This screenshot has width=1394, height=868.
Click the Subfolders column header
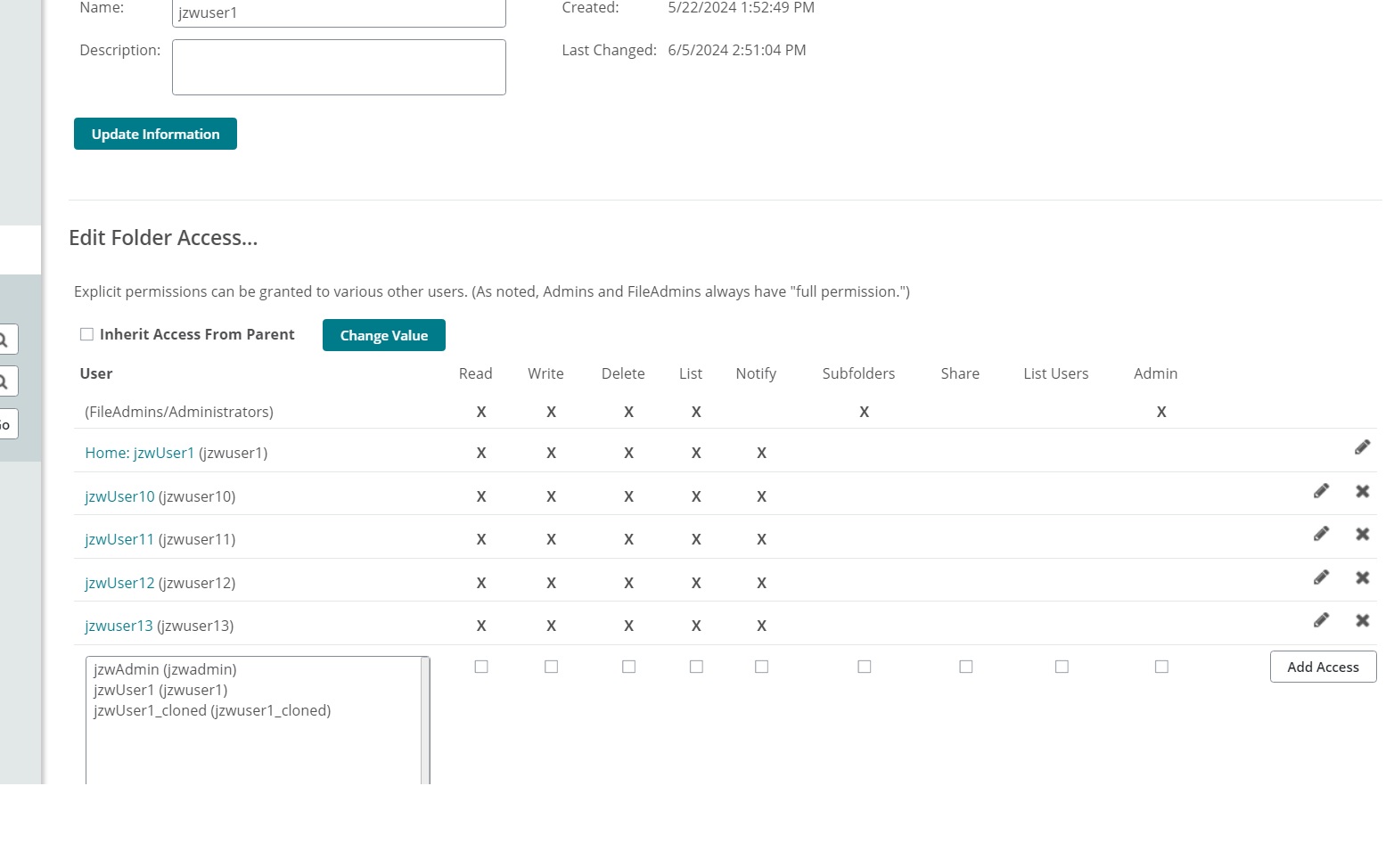(x=858, y=373)
